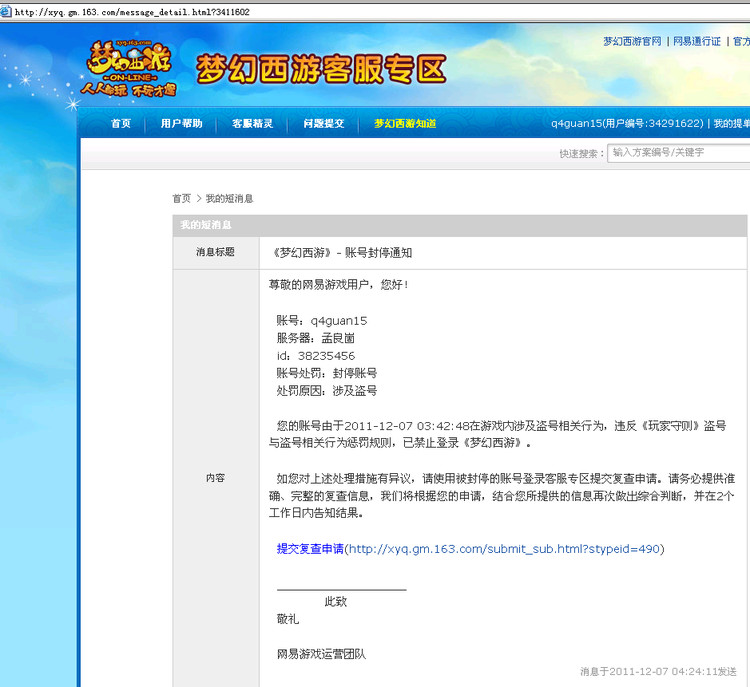
Task: Click the 我的短消息 panel header
Action: 206,225
